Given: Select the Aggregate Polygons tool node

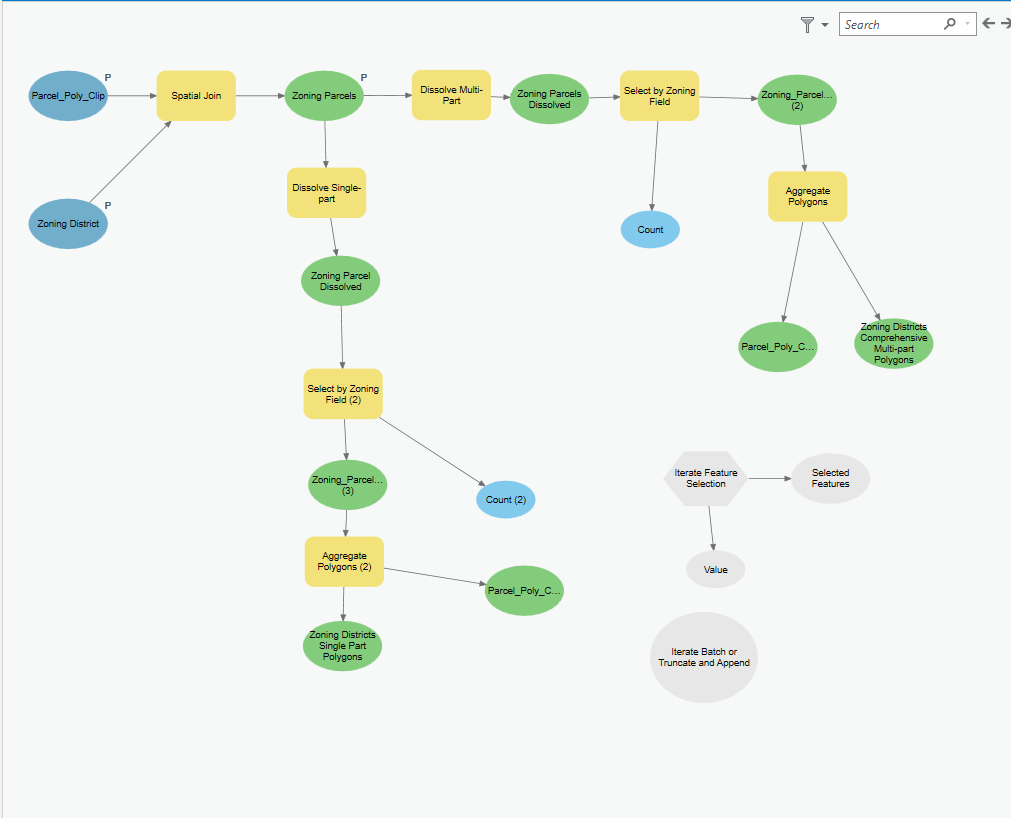Looking at the screenshot, I should (x=807, y=197).
